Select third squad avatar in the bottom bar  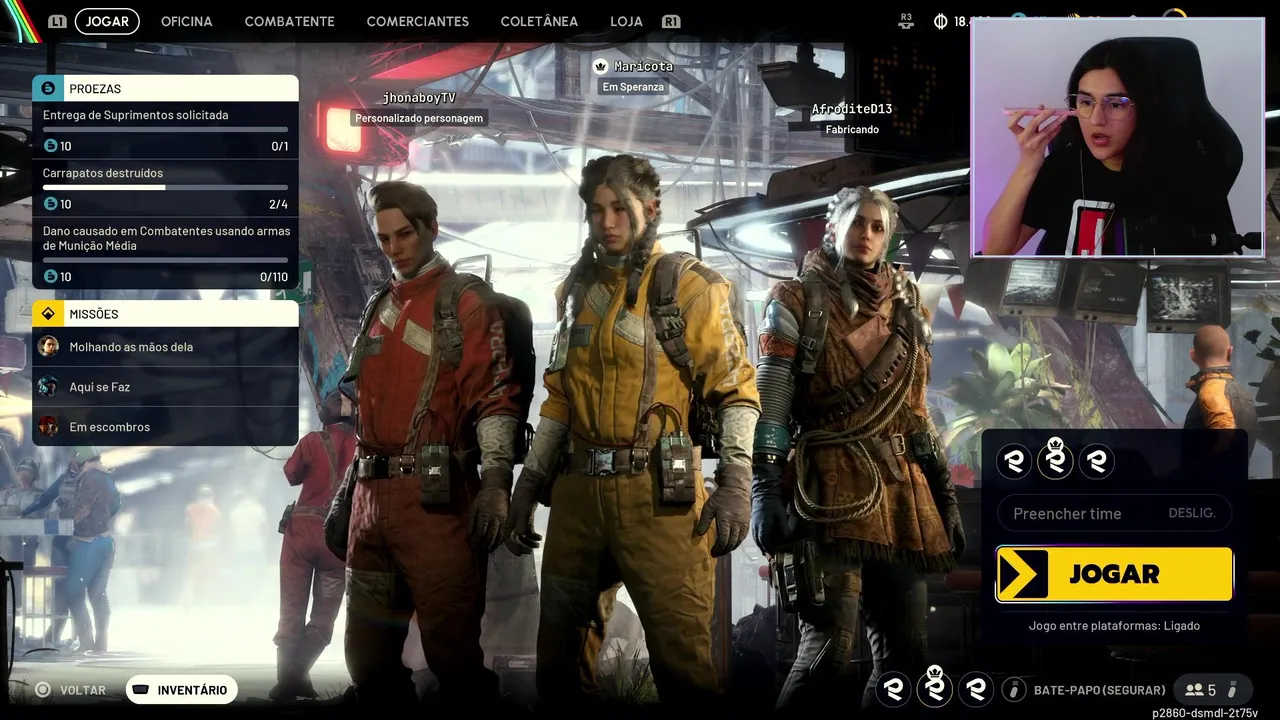pyautogui.click(x=975, y=689)
